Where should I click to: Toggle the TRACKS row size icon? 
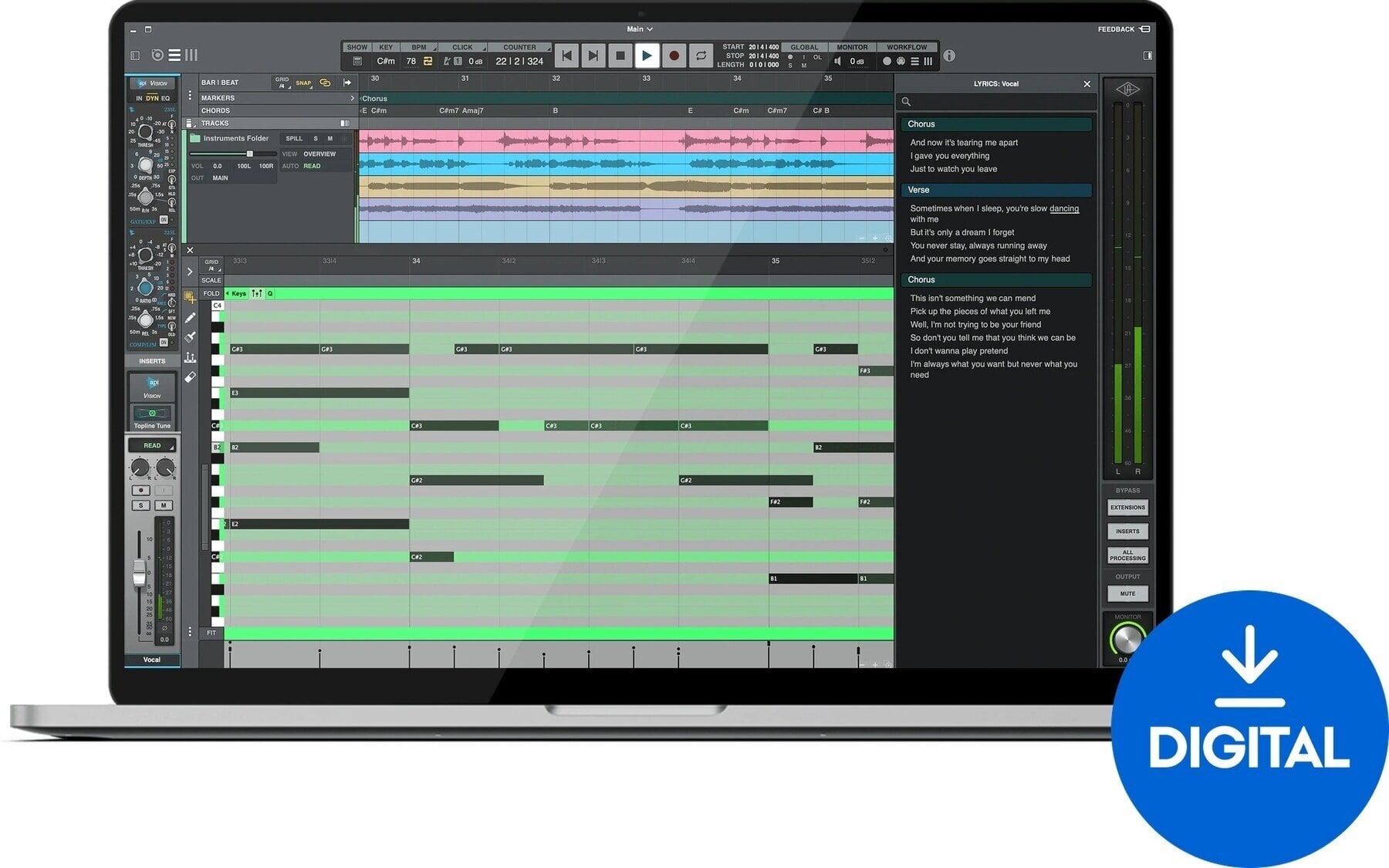pyautogui.click(x=345, y=123)
